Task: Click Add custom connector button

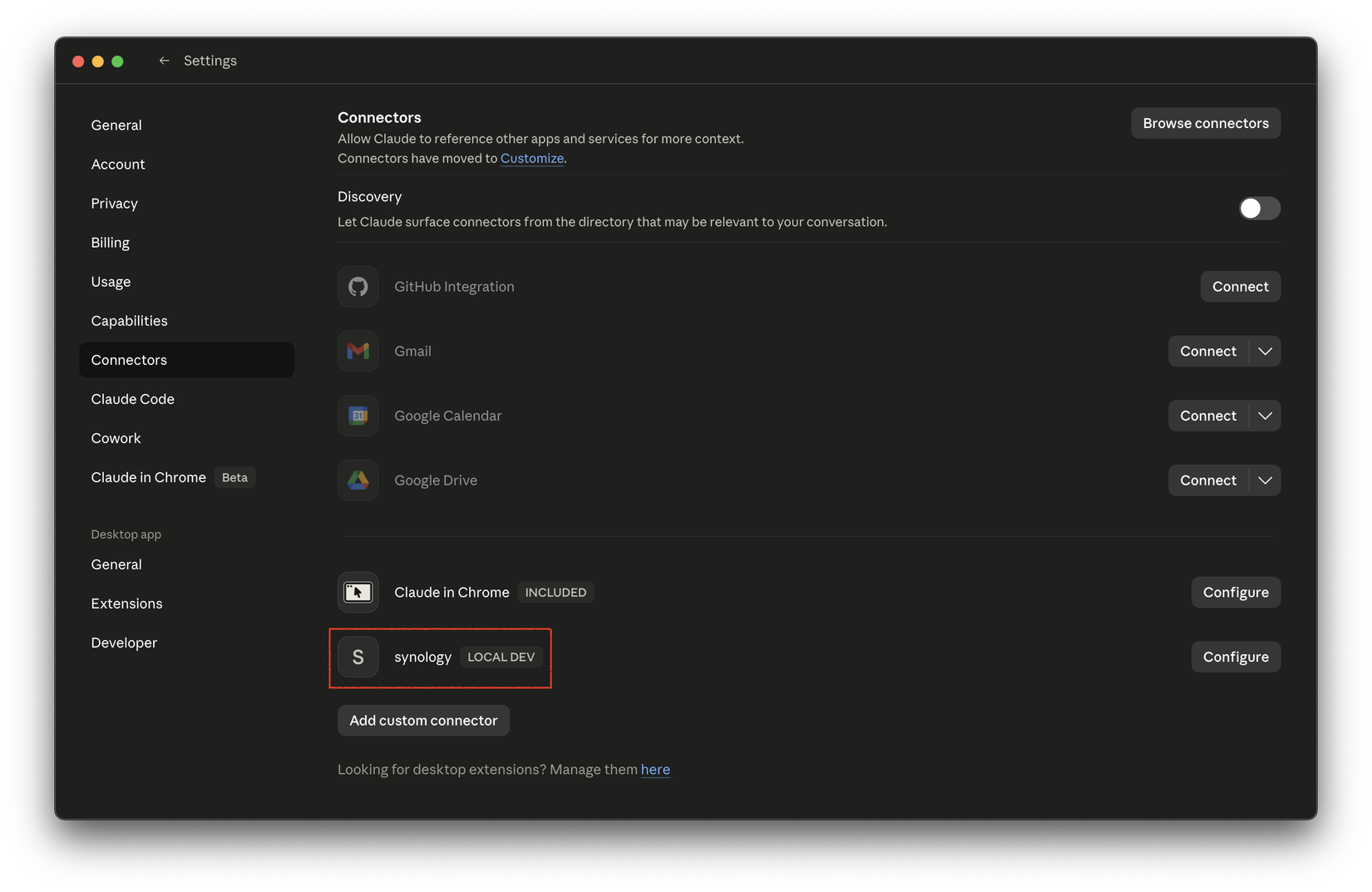Action: (423, 721)
